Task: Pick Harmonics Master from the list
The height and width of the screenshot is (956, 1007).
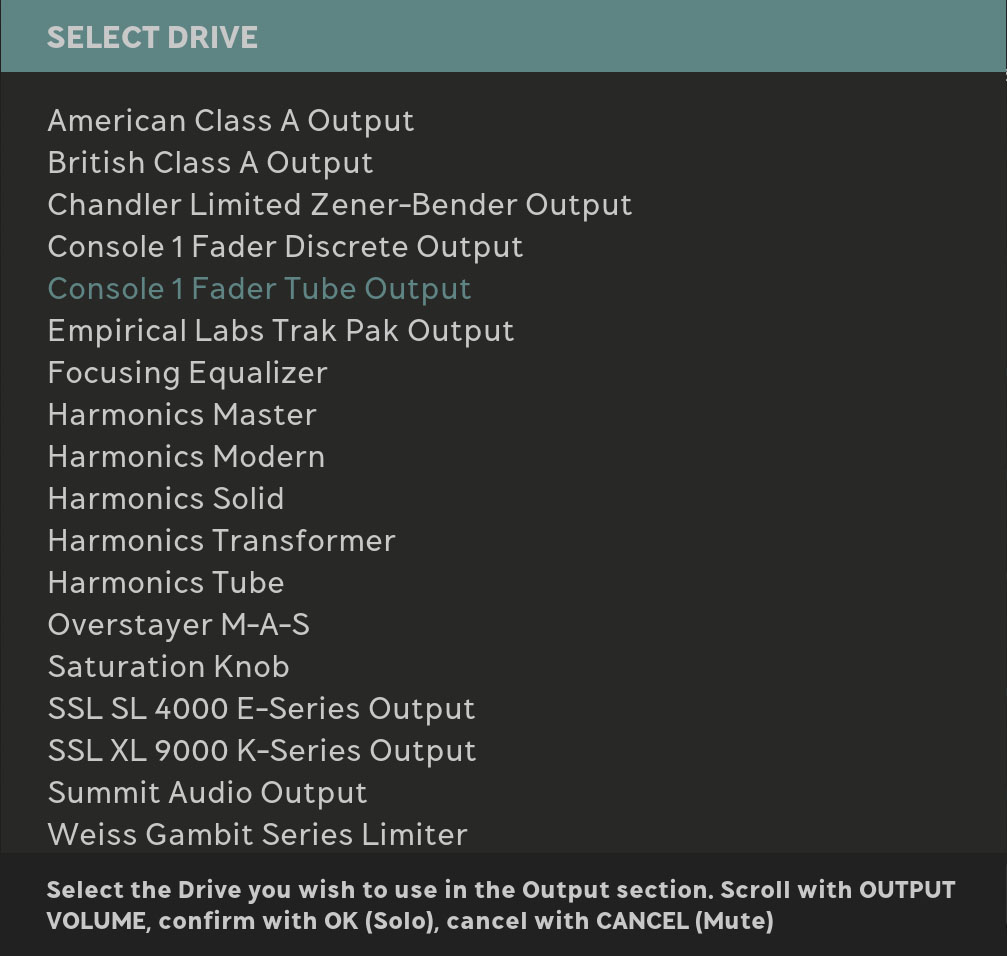Action: 182,415
